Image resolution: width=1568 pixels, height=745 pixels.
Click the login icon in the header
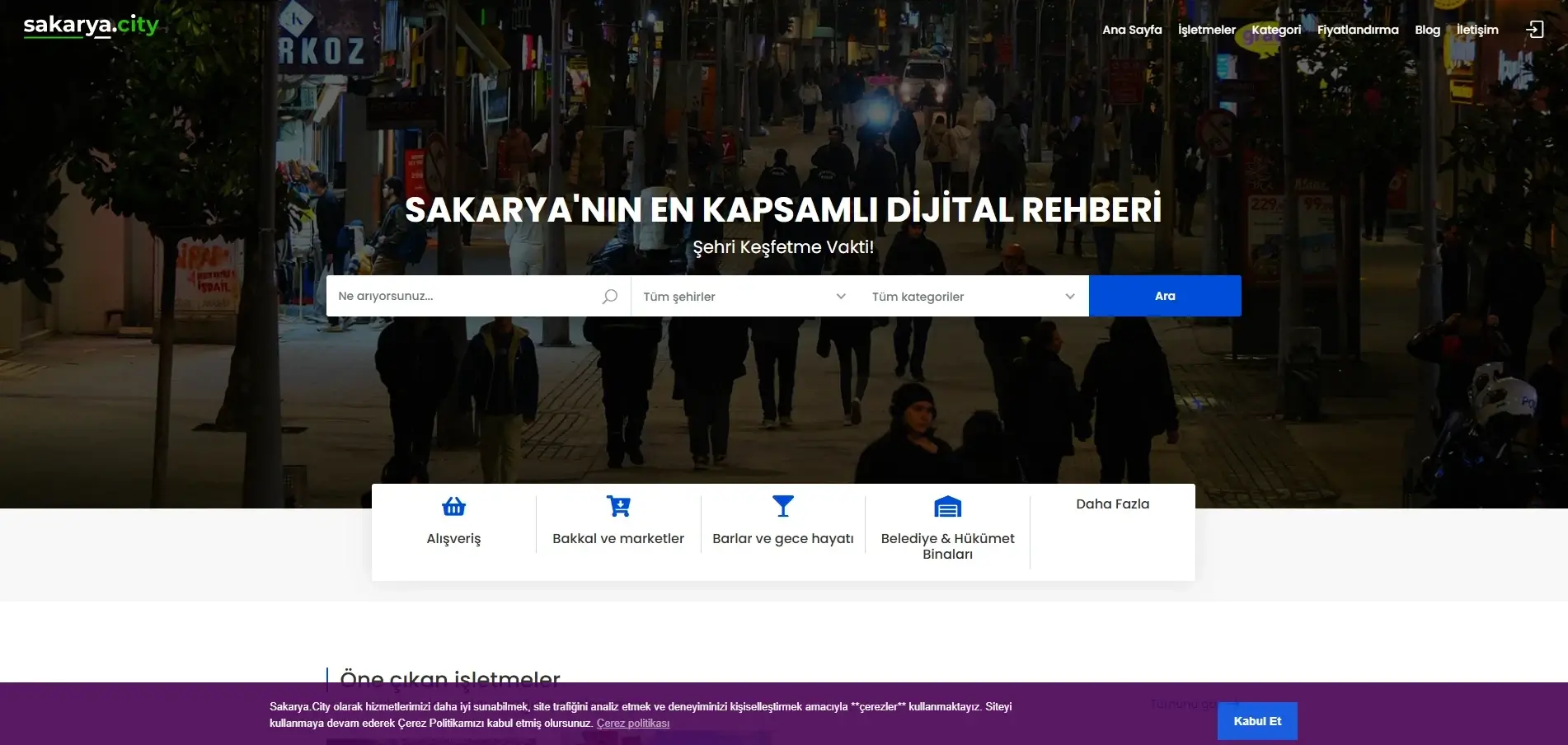pos(1533,30)
